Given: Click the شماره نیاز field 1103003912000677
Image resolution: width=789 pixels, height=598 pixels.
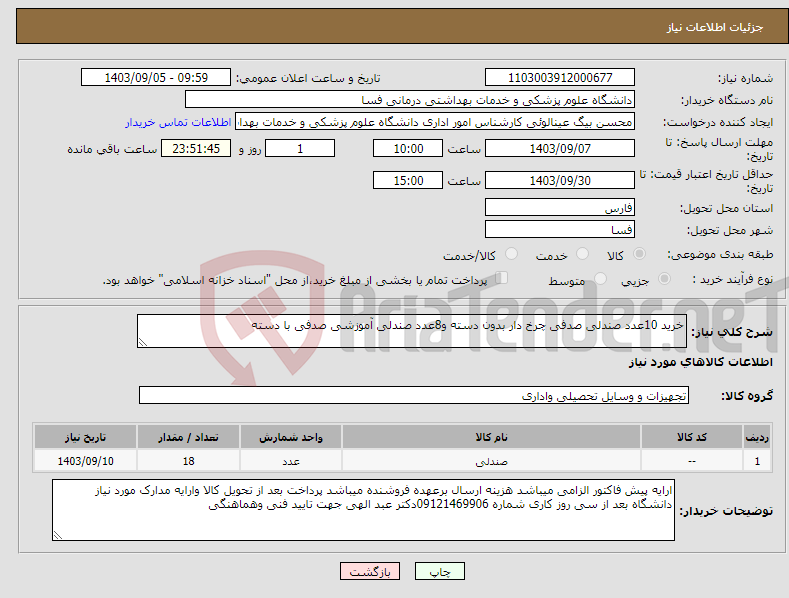Looking at the screenshot, I should [x=560, y=78].
